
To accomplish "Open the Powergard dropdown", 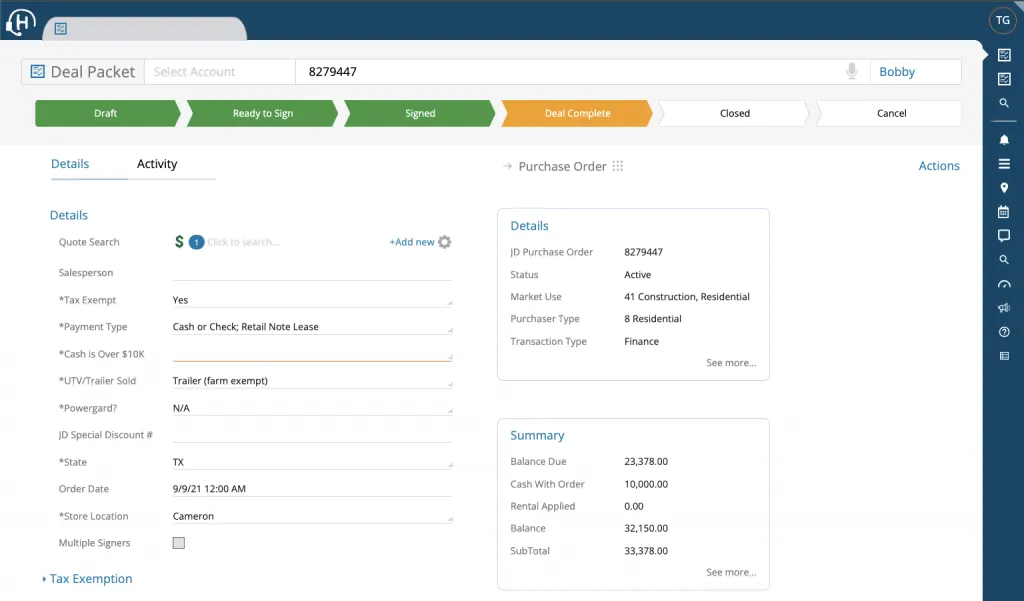I will click(x=312, y=408).
